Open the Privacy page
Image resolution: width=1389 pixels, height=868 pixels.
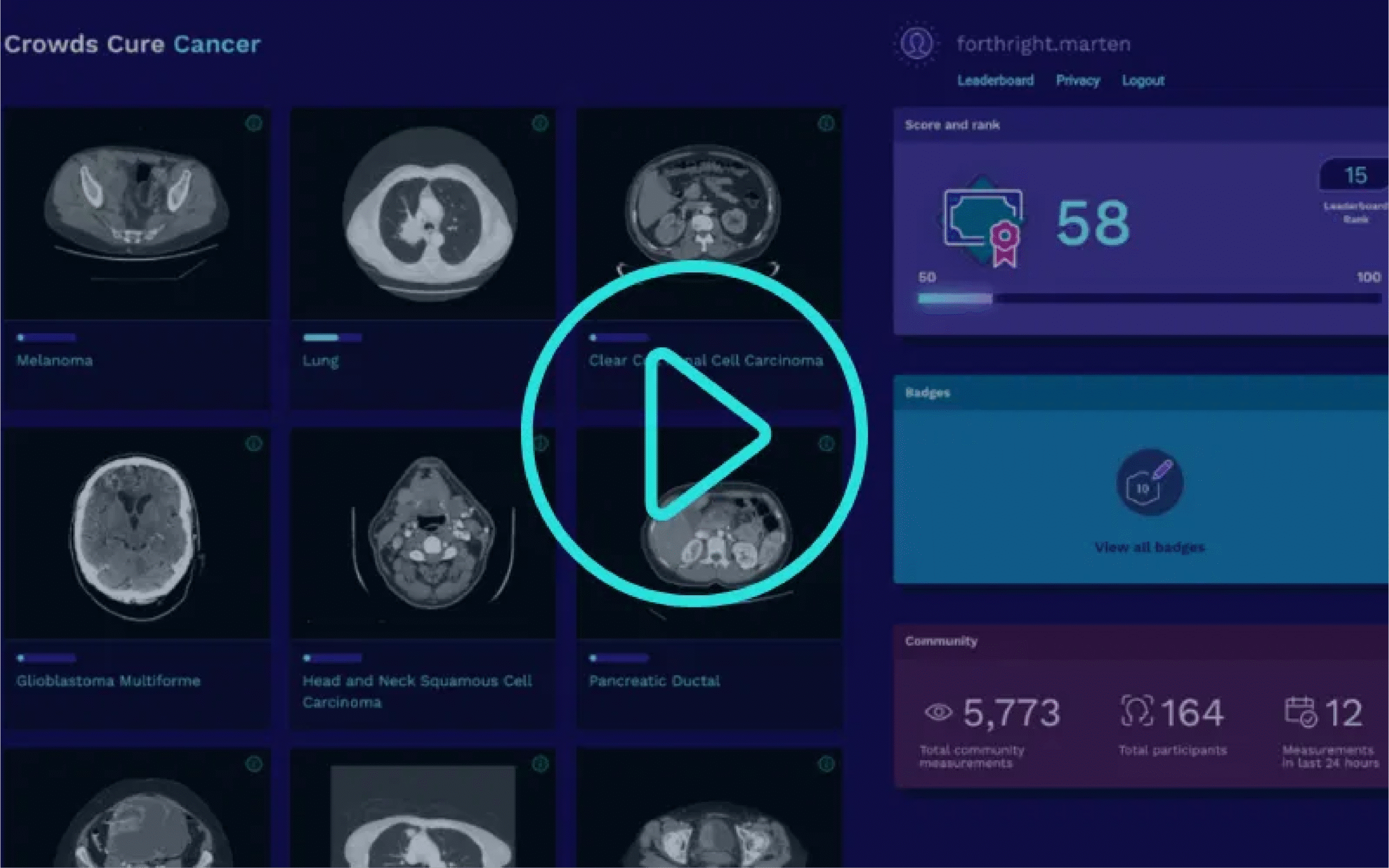point(1078,80)
